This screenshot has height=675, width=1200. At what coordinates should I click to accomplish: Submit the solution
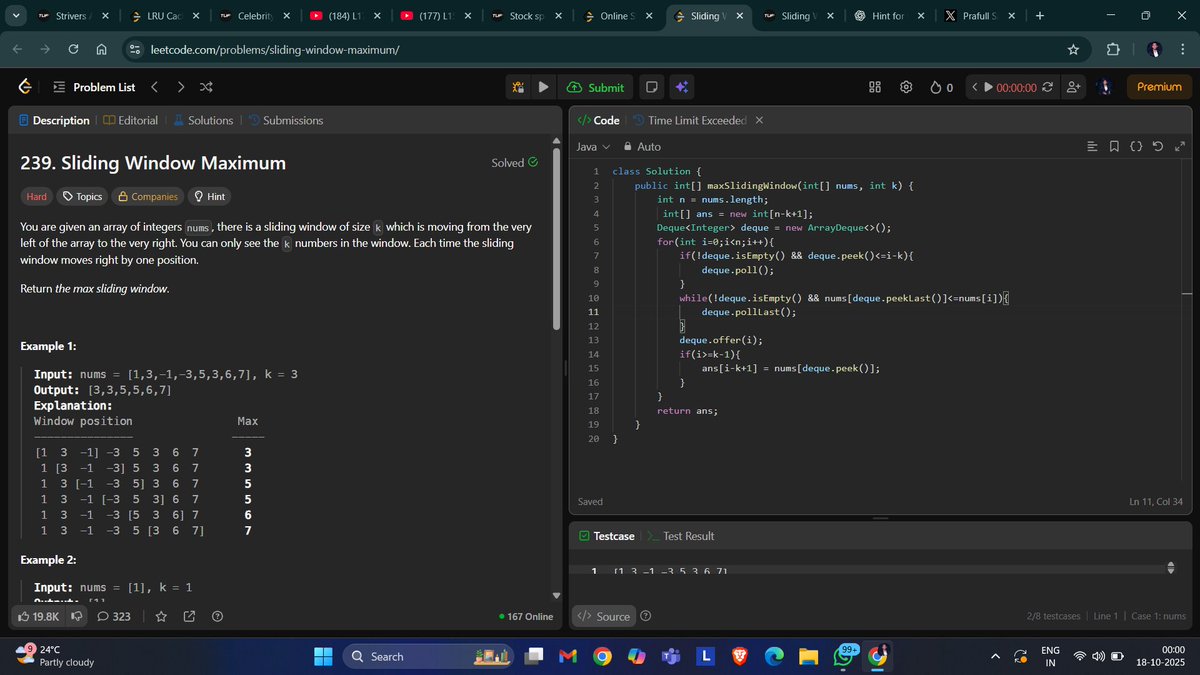596,87
